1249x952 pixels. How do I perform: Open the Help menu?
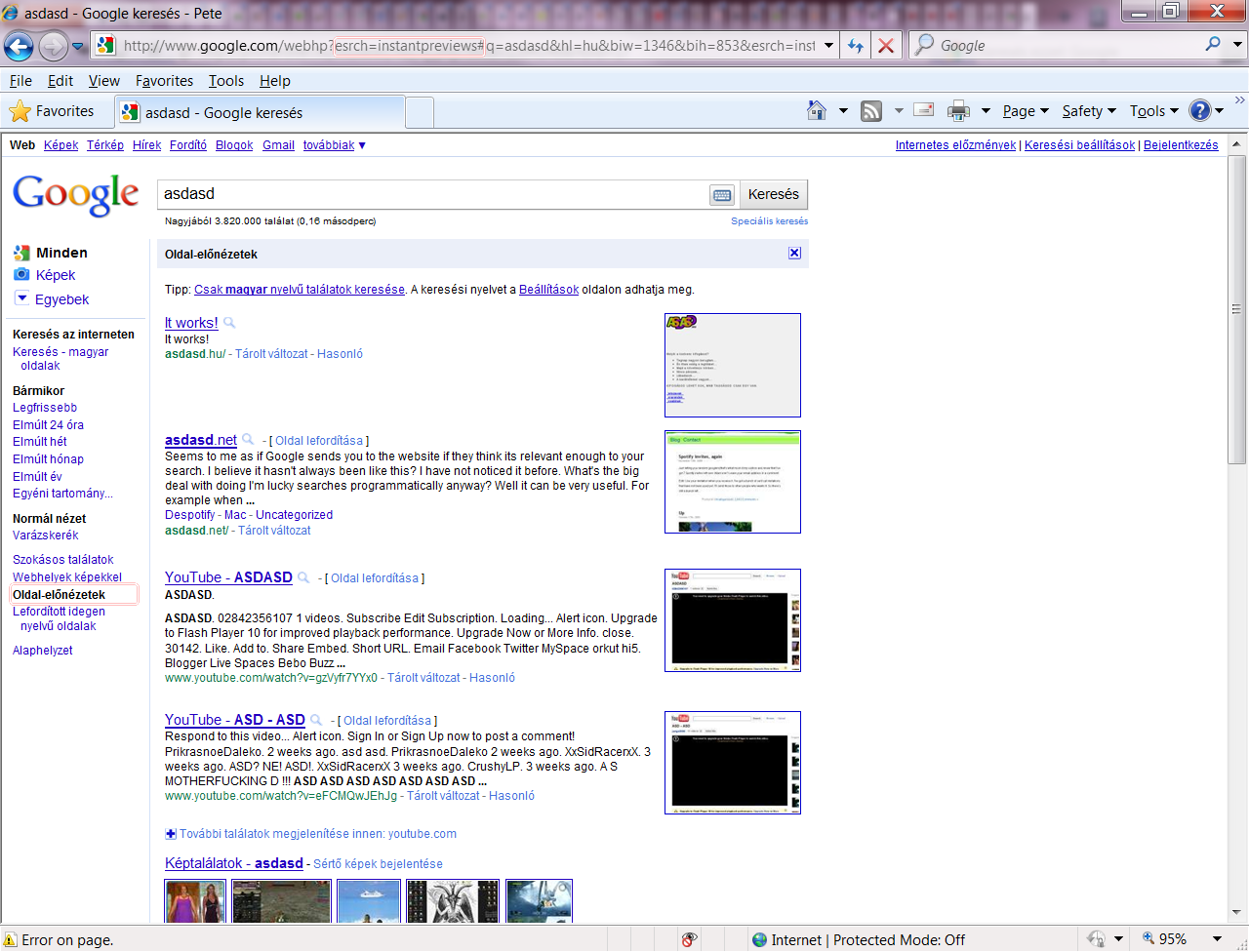tap(275, 81)
